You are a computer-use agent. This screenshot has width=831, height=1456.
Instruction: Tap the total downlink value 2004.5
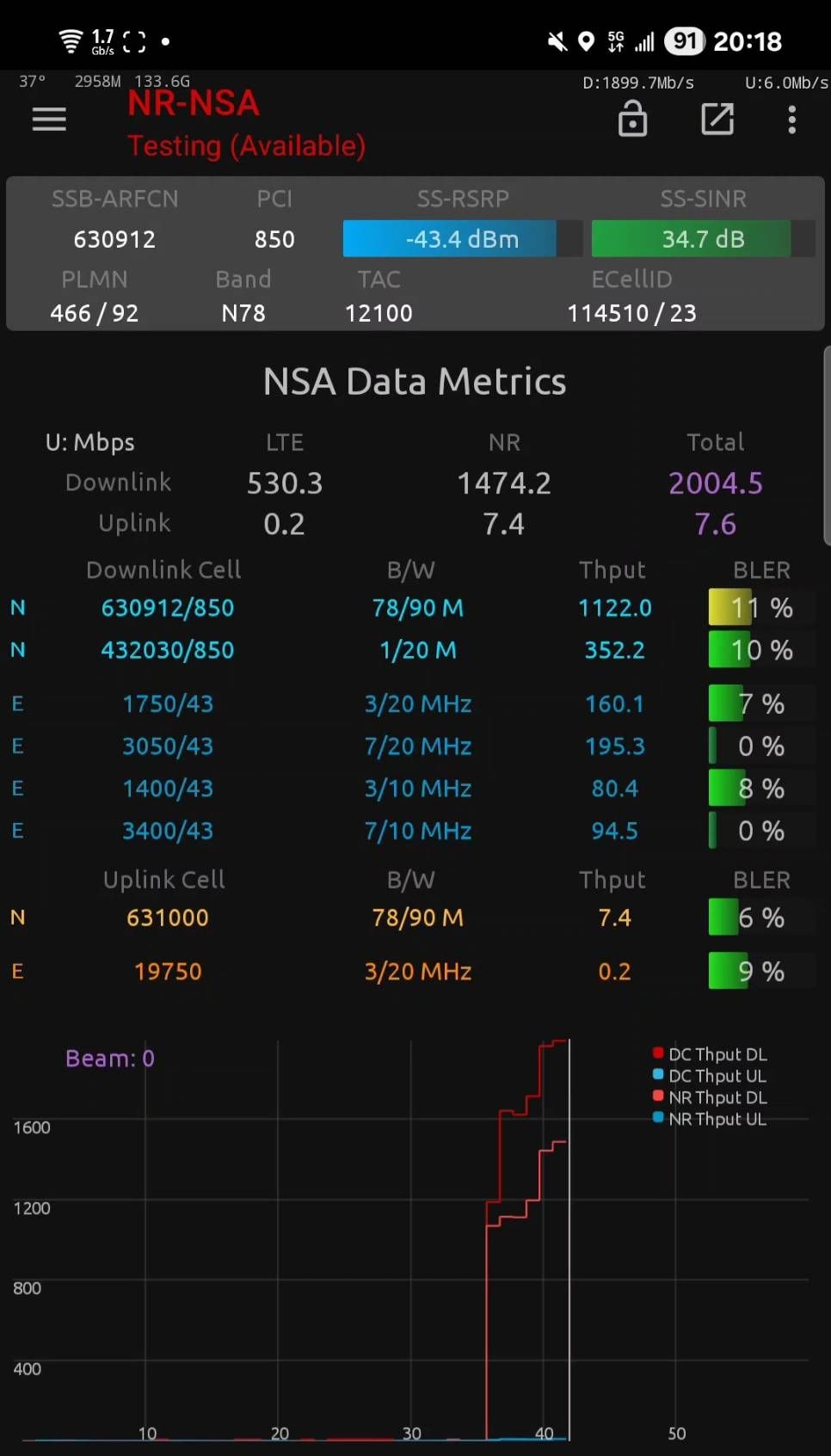click(x=716, y=483)
